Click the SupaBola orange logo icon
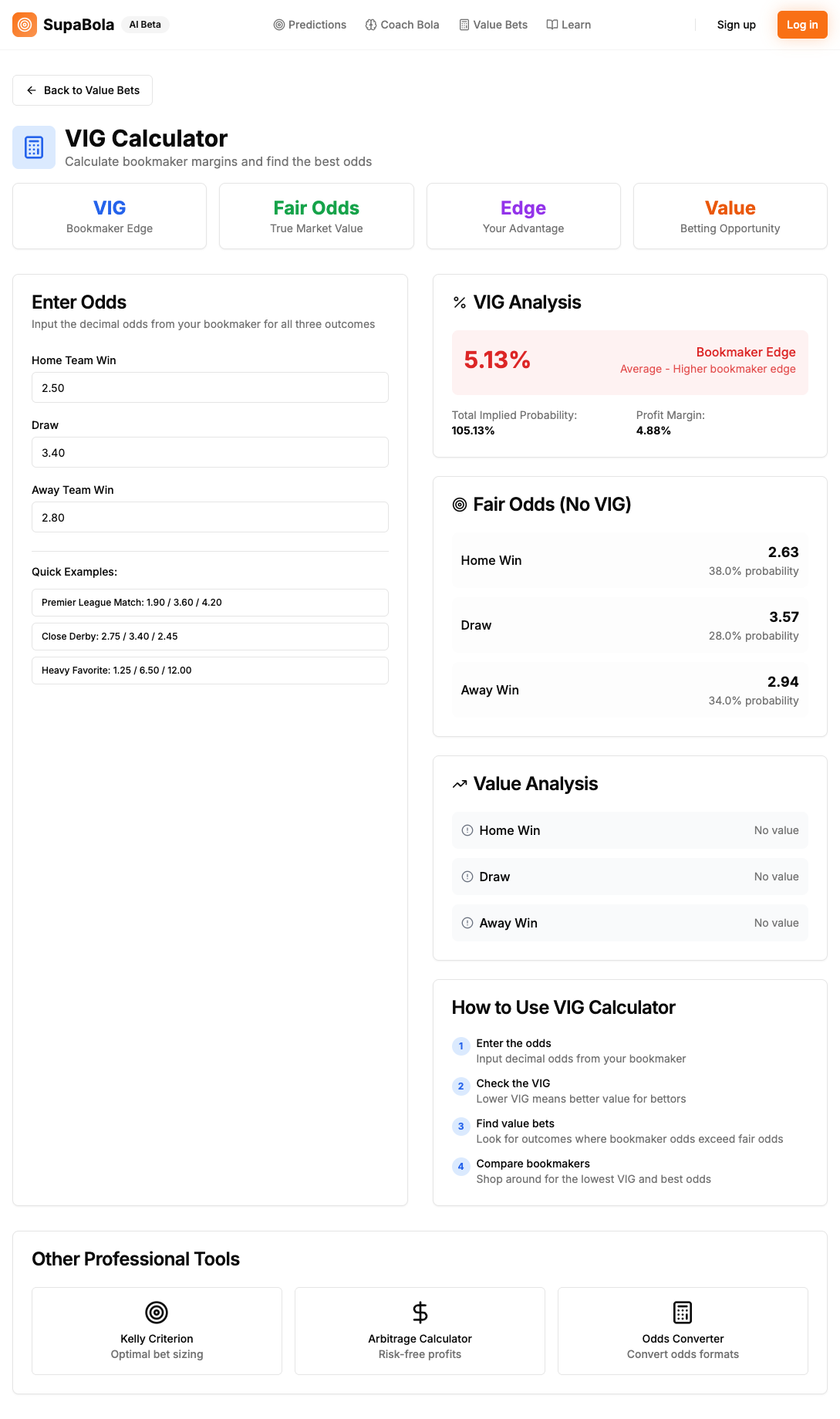The image size is (840, 1419). tap(25, 25)
